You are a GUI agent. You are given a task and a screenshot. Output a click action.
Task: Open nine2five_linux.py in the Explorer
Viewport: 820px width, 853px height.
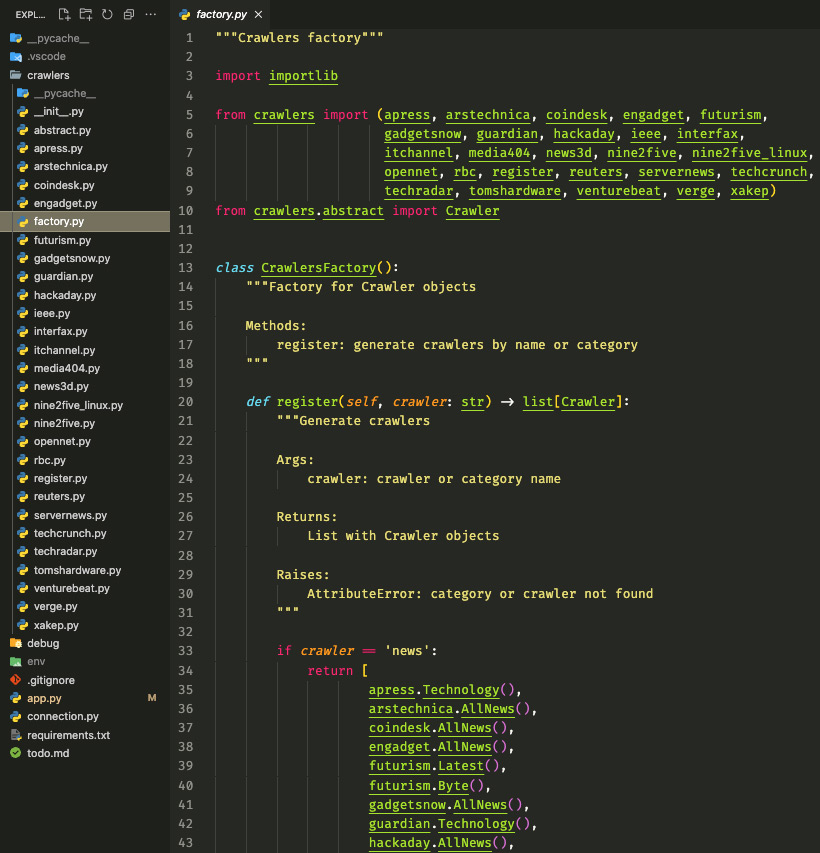(x=85, y=405)
